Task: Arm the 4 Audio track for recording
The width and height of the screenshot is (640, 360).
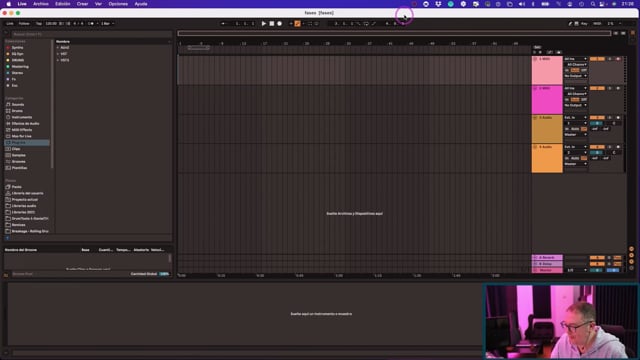Action: coord(618,147)
